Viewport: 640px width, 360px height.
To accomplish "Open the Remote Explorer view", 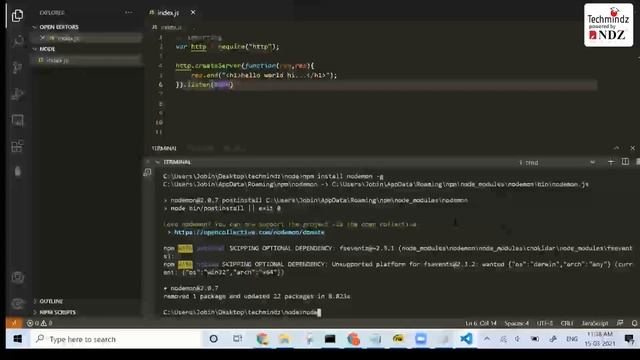I will (x=17, y=120).
